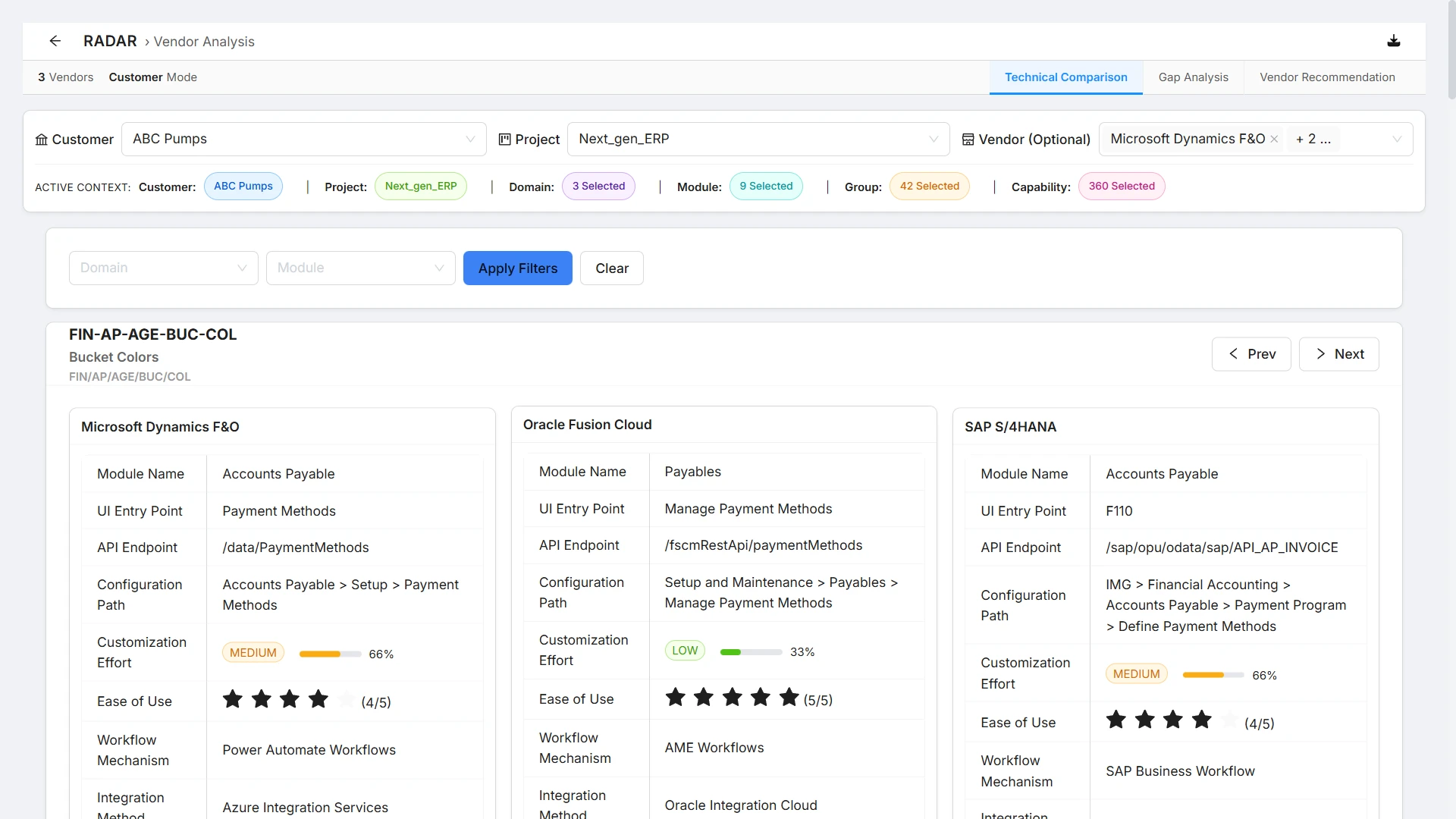This screenshot has width=1456, height=819.
Task: Click the /data/PaymentMethods API endpoint value
Action: click(296, 548)
